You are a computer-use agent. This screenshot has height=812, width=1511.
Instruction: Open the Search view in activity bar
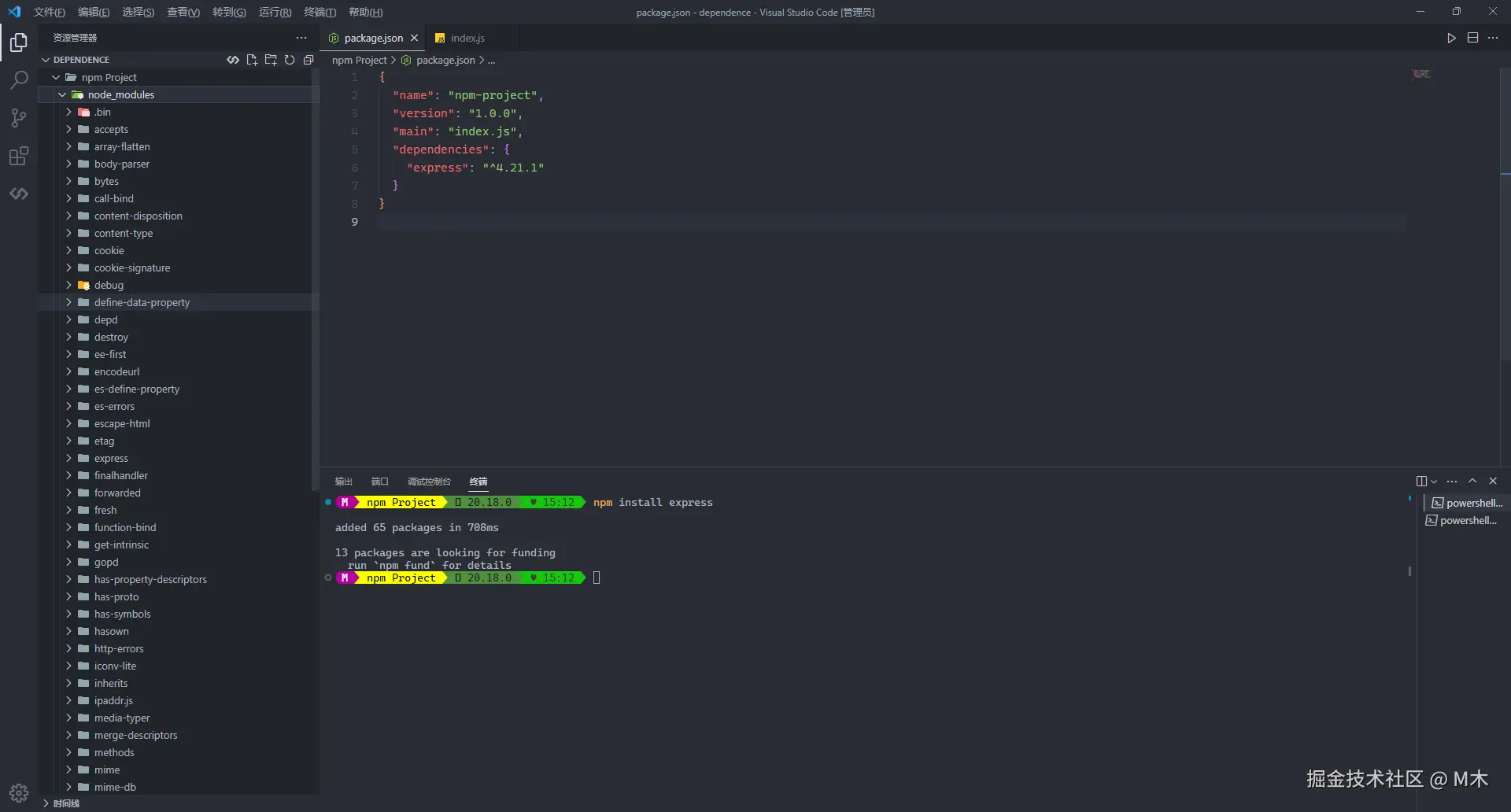click(19, 80)
